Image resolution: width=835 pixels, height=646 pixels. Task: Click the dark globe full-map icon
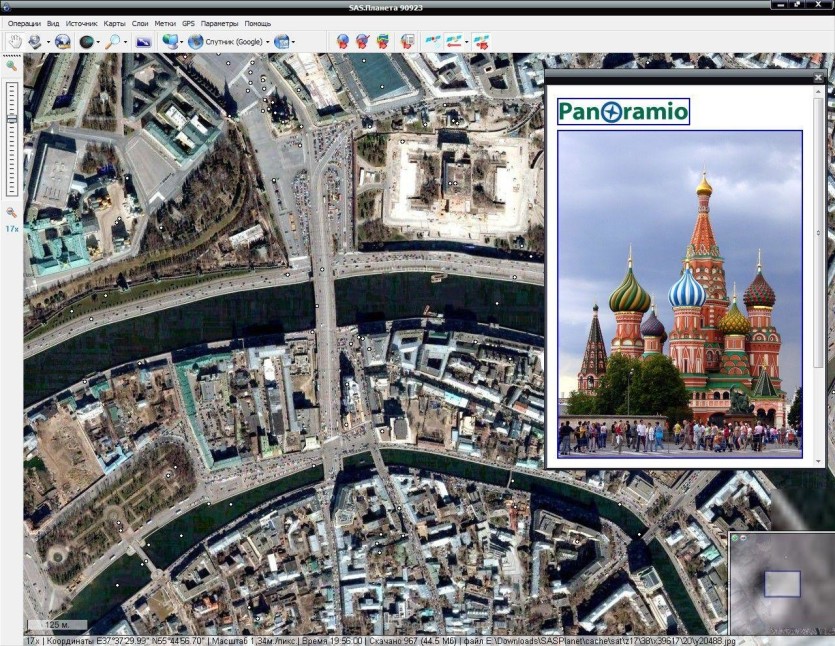(x=87, y=42)
